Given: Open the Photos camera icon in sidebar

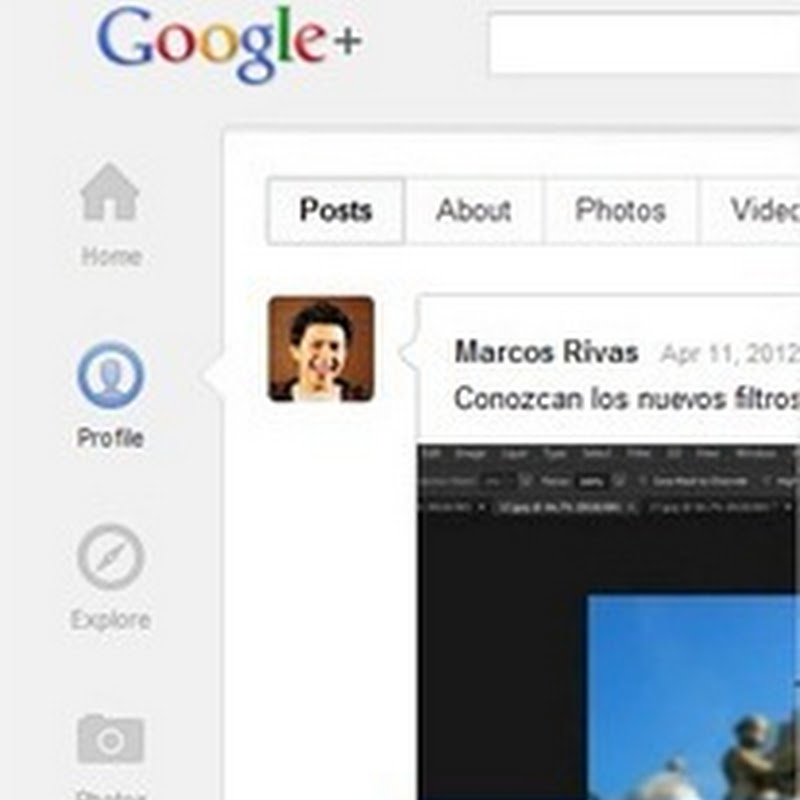Looking at the screenshot, I should [111, 738].
